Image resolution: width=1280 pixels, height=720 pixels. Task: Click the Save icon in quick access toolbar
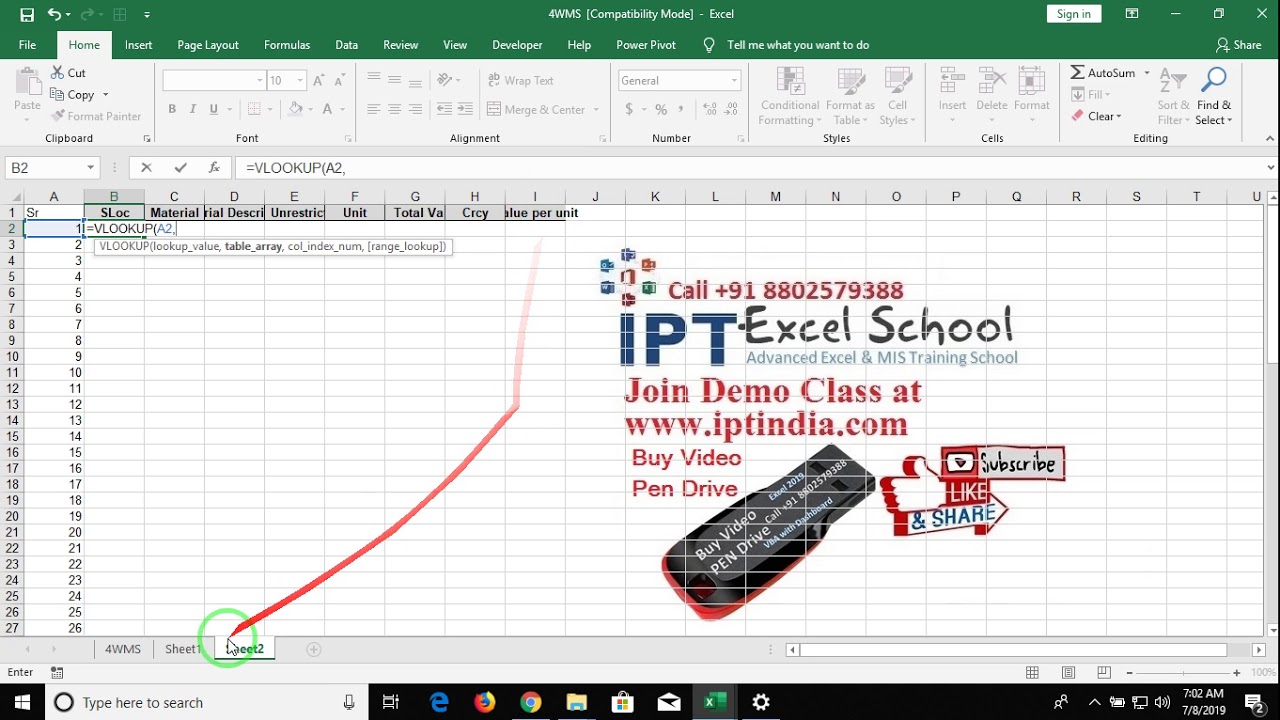[x=27, y=14]
